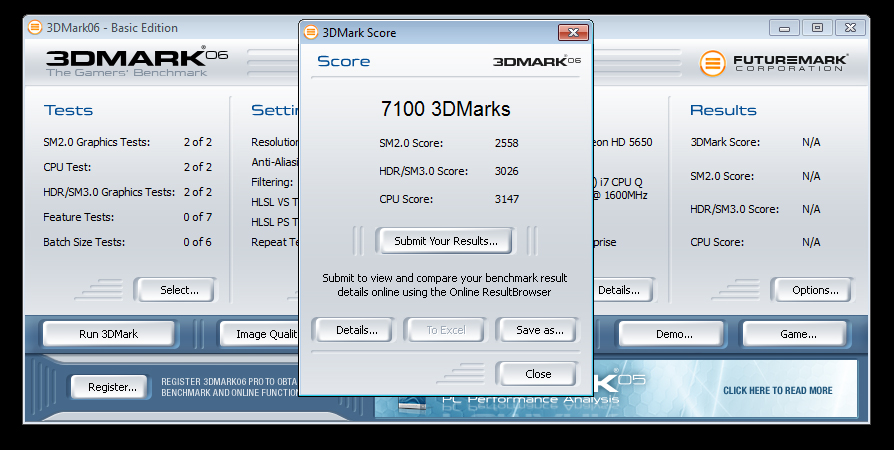The height and width of the screenshot is (450, 894).
Task: Click the 3DMark06 main window title icon
Action: coord(35,27)
